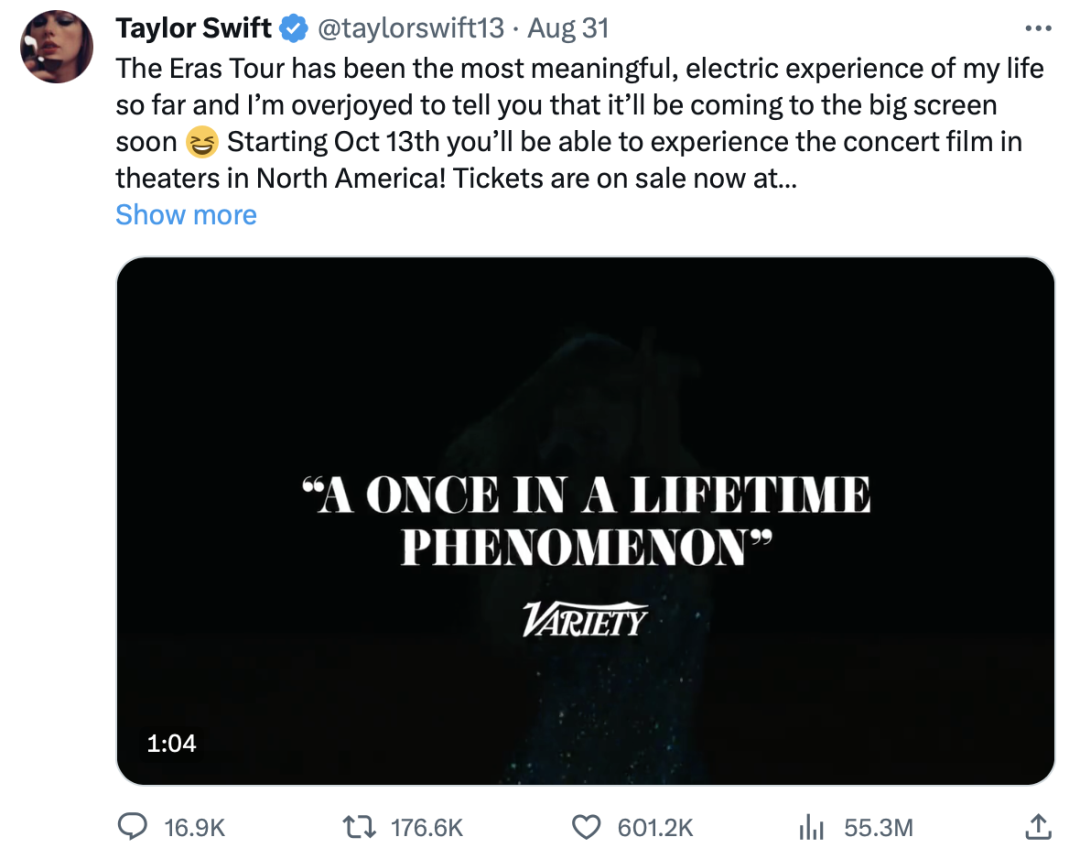Click the Taylor Swift display name
Screen dimensions: 1080x859
[x=194, y=28]
